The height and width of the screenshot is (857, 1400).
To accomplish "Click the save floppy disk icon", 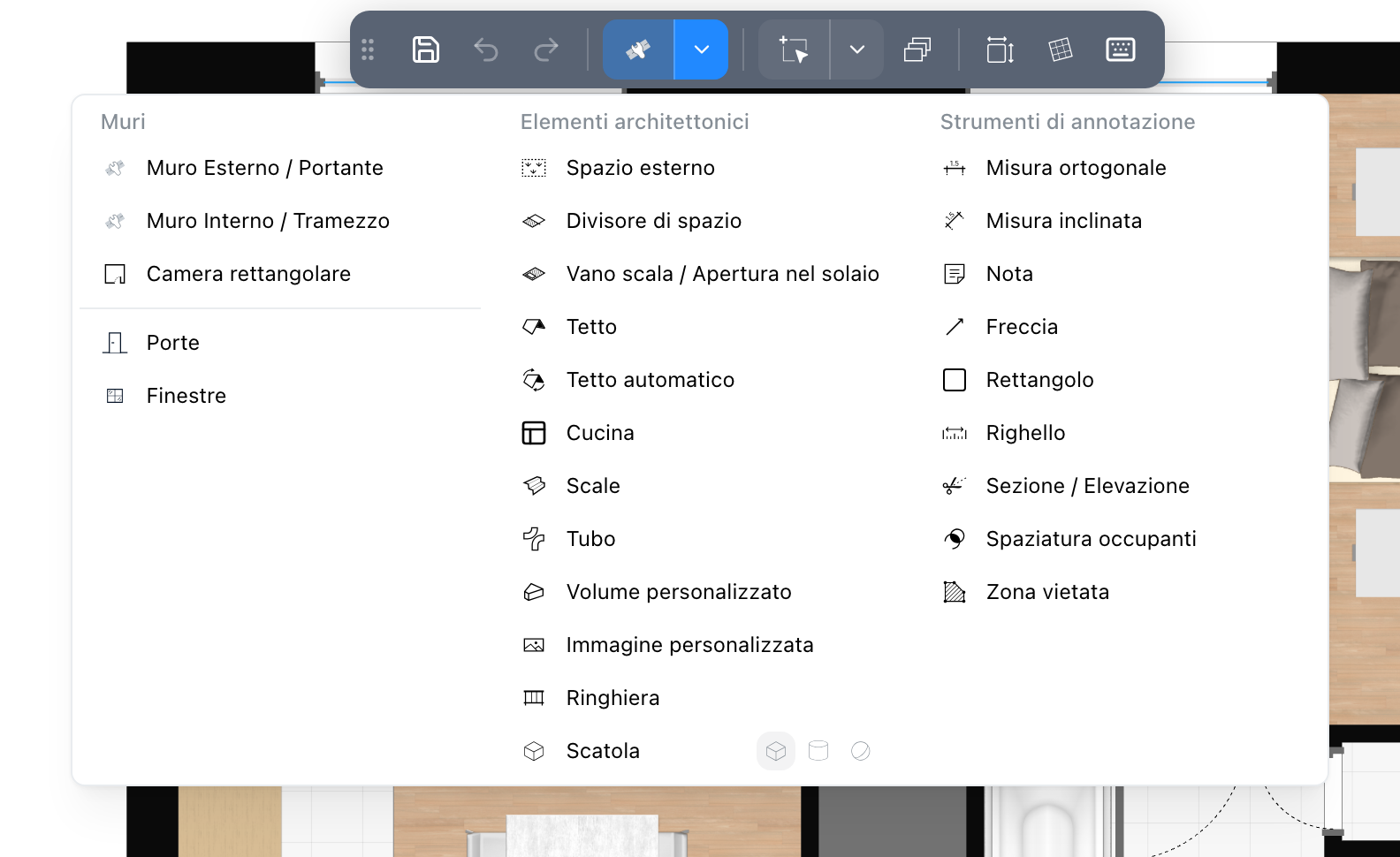I will (426, 49).
